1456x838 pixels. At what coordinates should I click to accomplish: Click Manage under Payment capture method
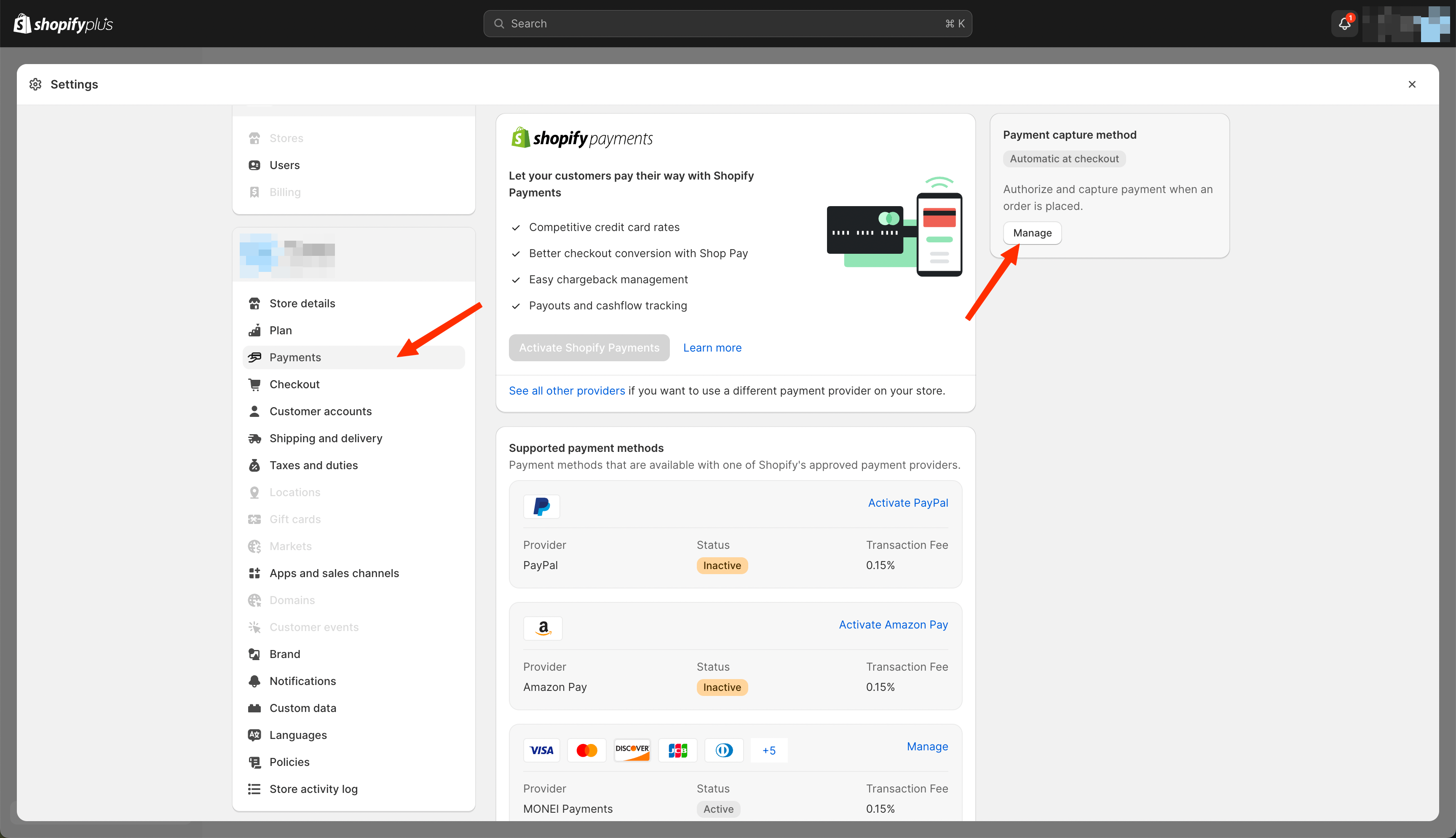coord(1032,233)
